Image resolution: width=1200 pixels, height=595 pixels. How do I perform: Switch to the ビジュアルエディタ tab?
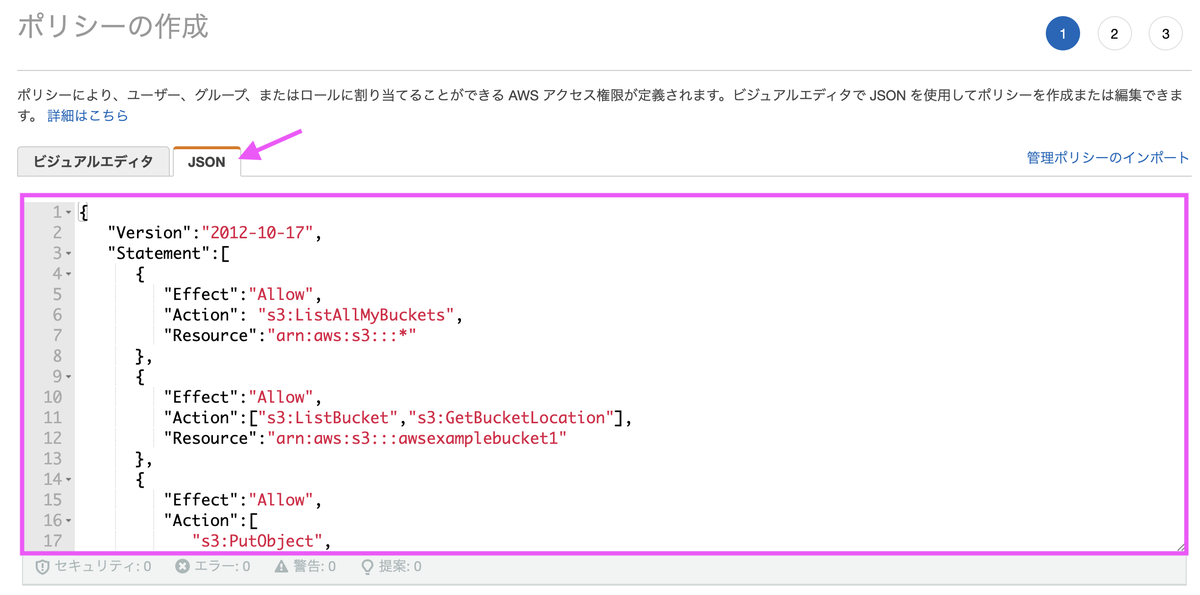pos(93,161)
